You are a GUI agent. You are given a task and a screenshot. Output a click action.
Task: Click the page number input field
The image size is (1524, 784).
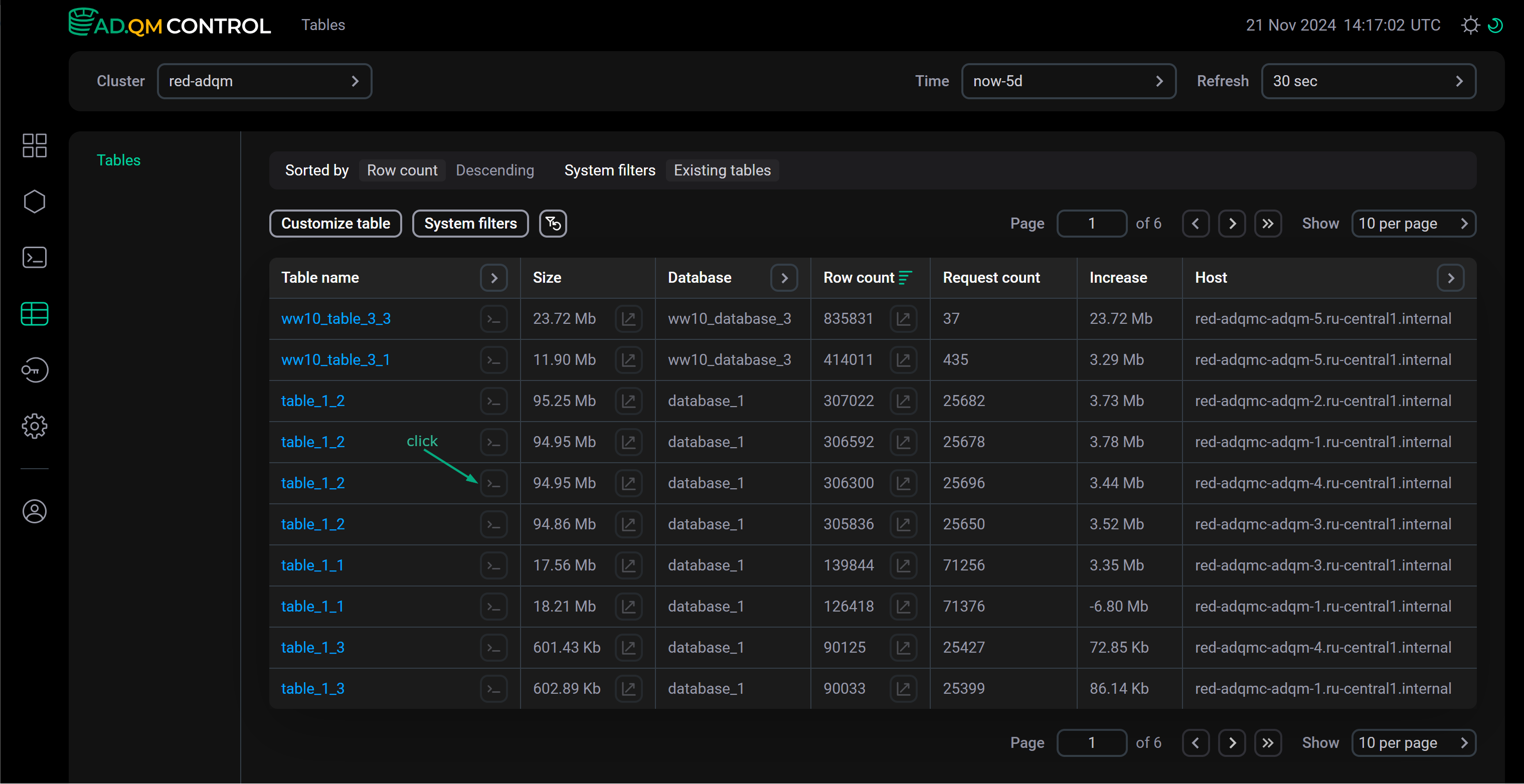click(x=1092, y=223)
